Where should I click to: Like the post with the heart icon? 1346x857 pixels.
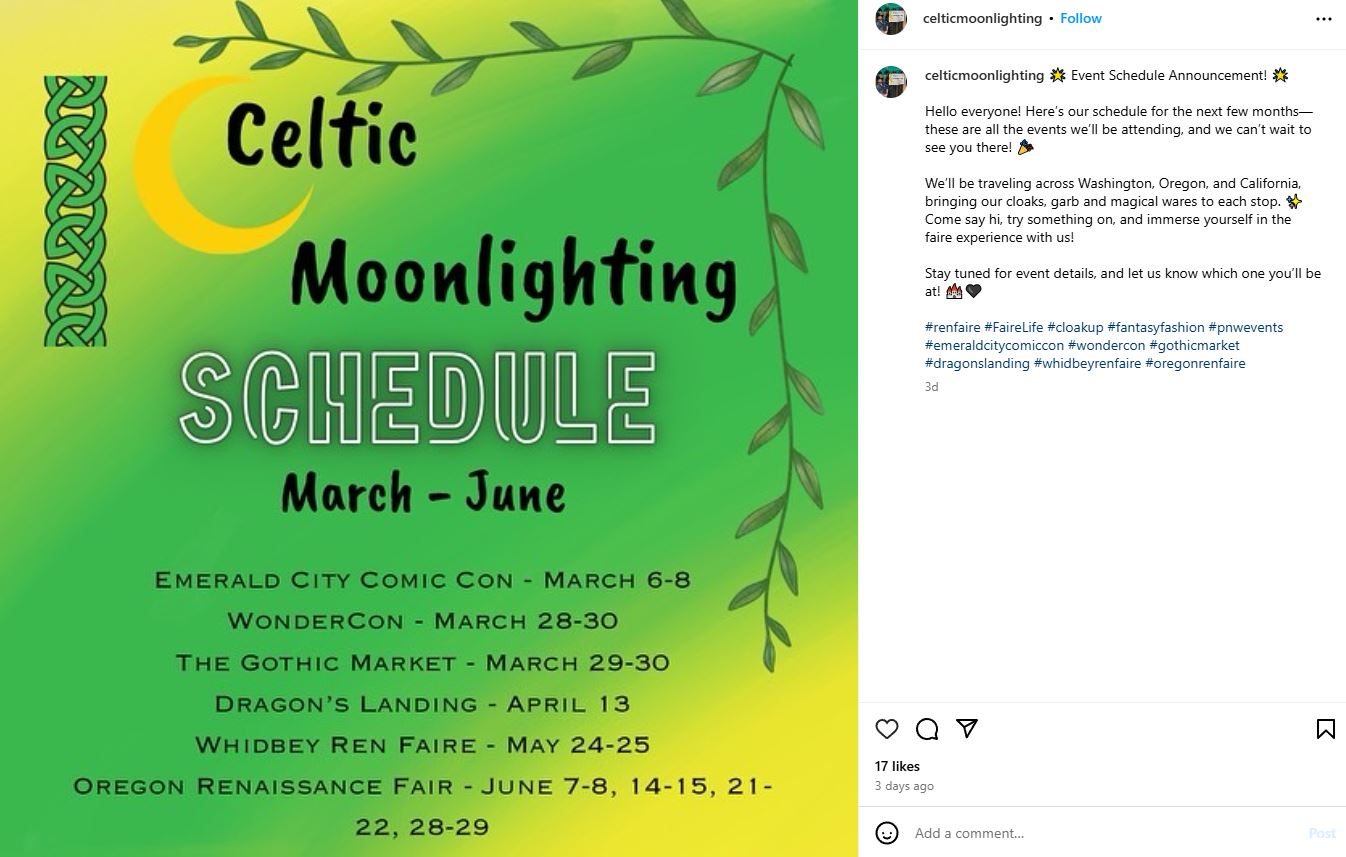click(x=887, y=729)
